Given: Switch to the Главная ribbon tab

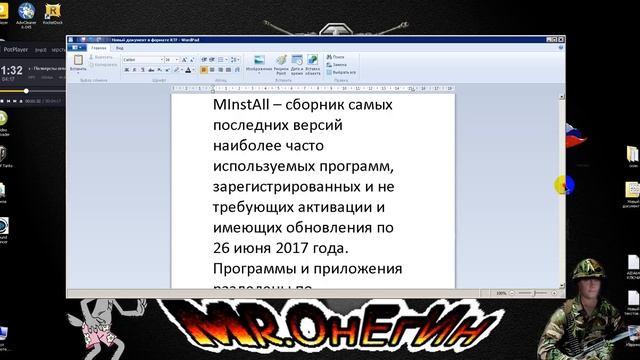Looking at the screenshot, I should pyautogui.click(x=99, y=48).
